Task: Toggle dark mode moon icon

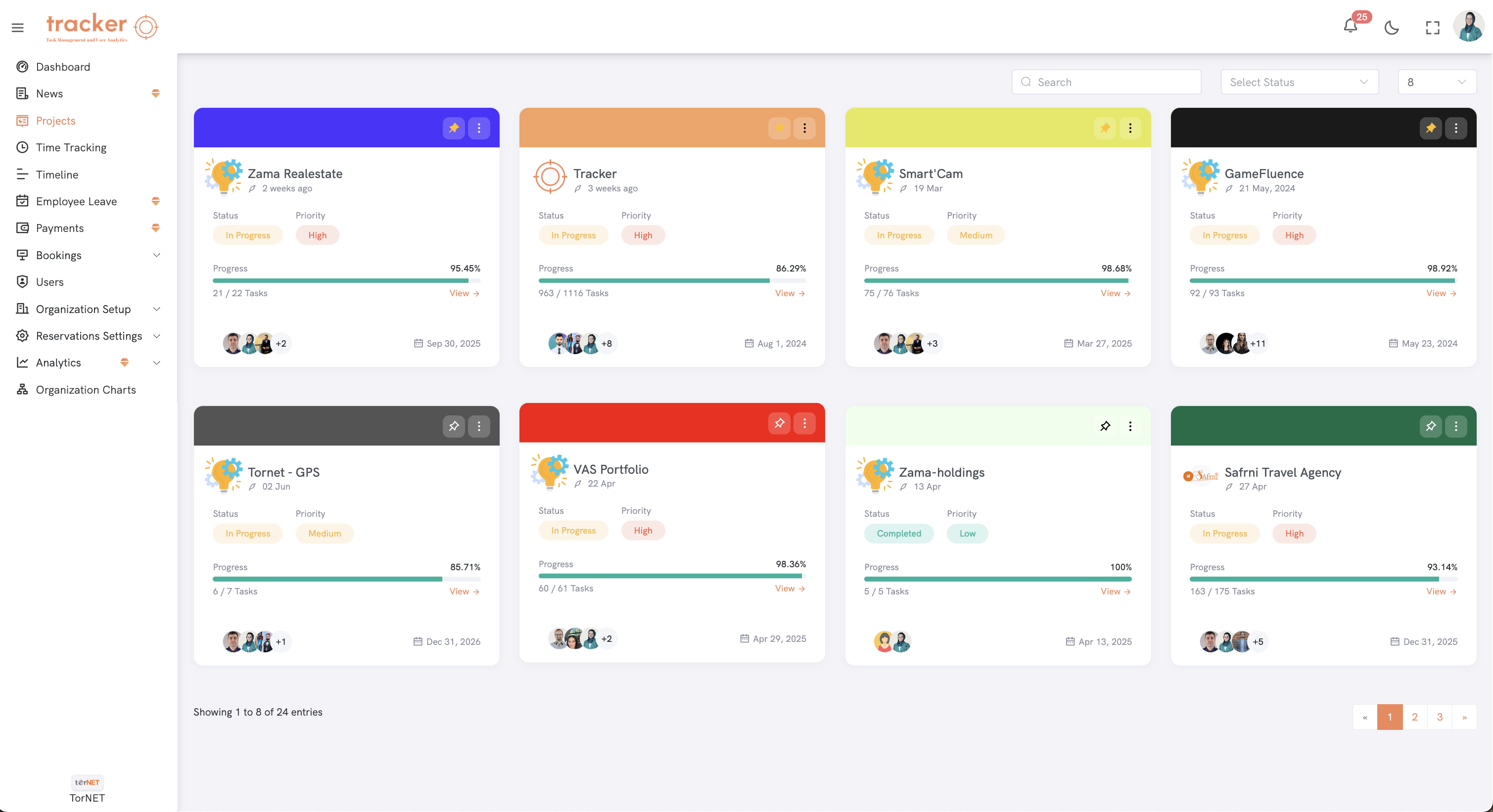Action: 1391,27
